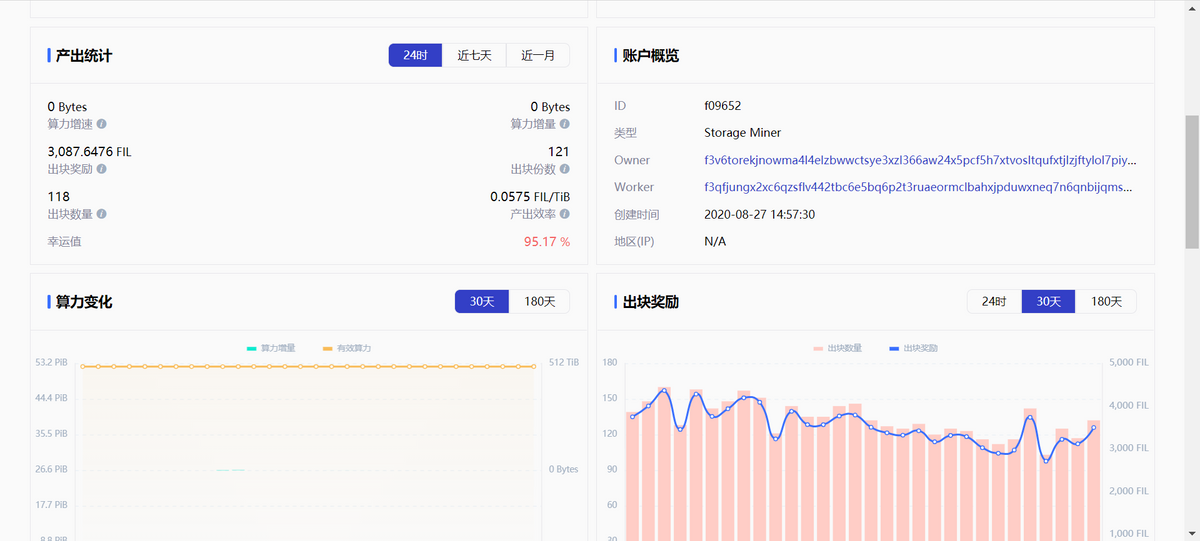Image resolution: width=1200 pixels, height=541 pixels.
Task: Select 180天 range in 算力变化 panel
Action: (539, 302)
